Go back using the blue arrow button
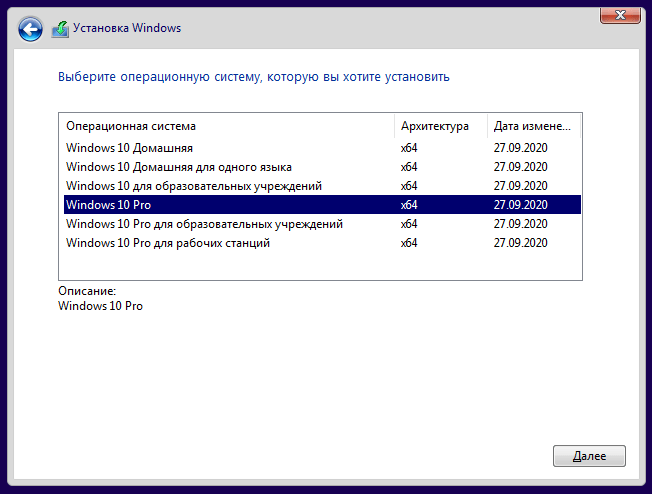Screen dimensions: 652x494 click(30, 29)
